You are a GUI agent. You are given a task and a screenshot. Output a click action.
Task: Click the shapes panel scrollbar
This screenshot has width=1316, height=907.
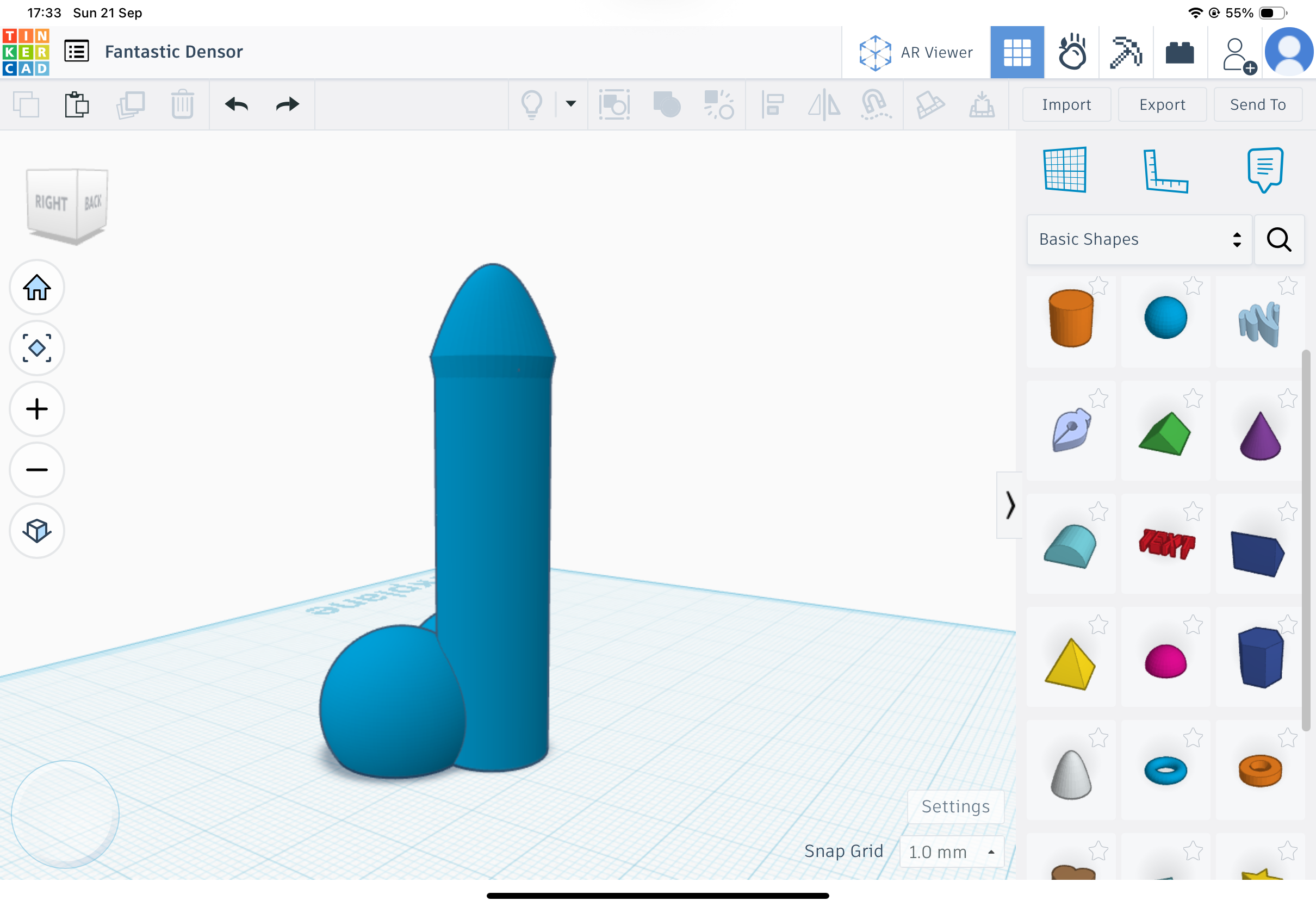tap(1306, 540)
